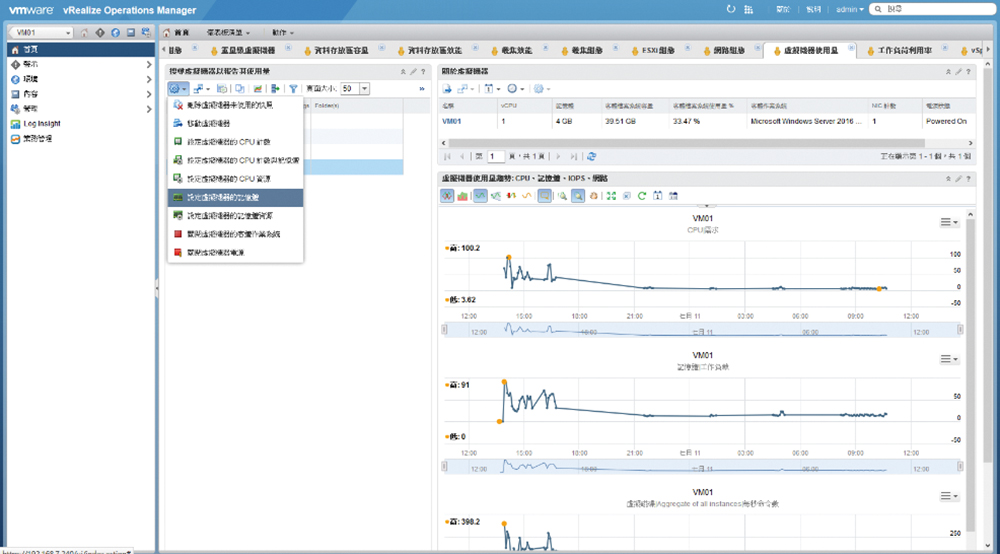Image resolution: width=1000 pixels, height=554 pixels.
Task: Close the ESXi configuration tab
Action: point(688,48)
